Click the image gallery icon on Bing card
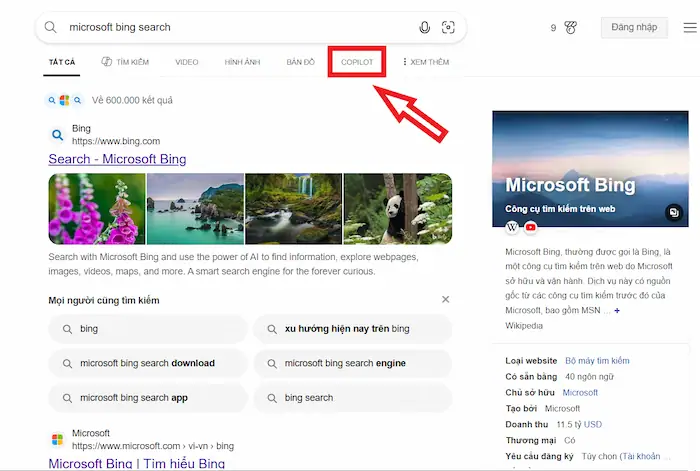700x471 pixels. [x=674, y=213]
